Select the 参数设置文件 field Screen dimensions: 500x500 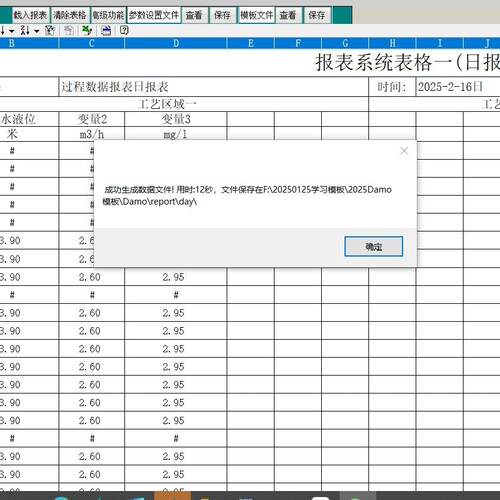[x=154, y=15]
